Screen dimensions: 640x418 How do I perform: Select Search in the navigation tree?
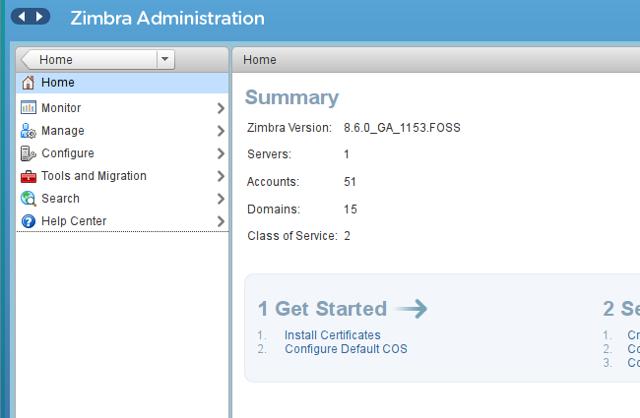click(x=60, y=199)
